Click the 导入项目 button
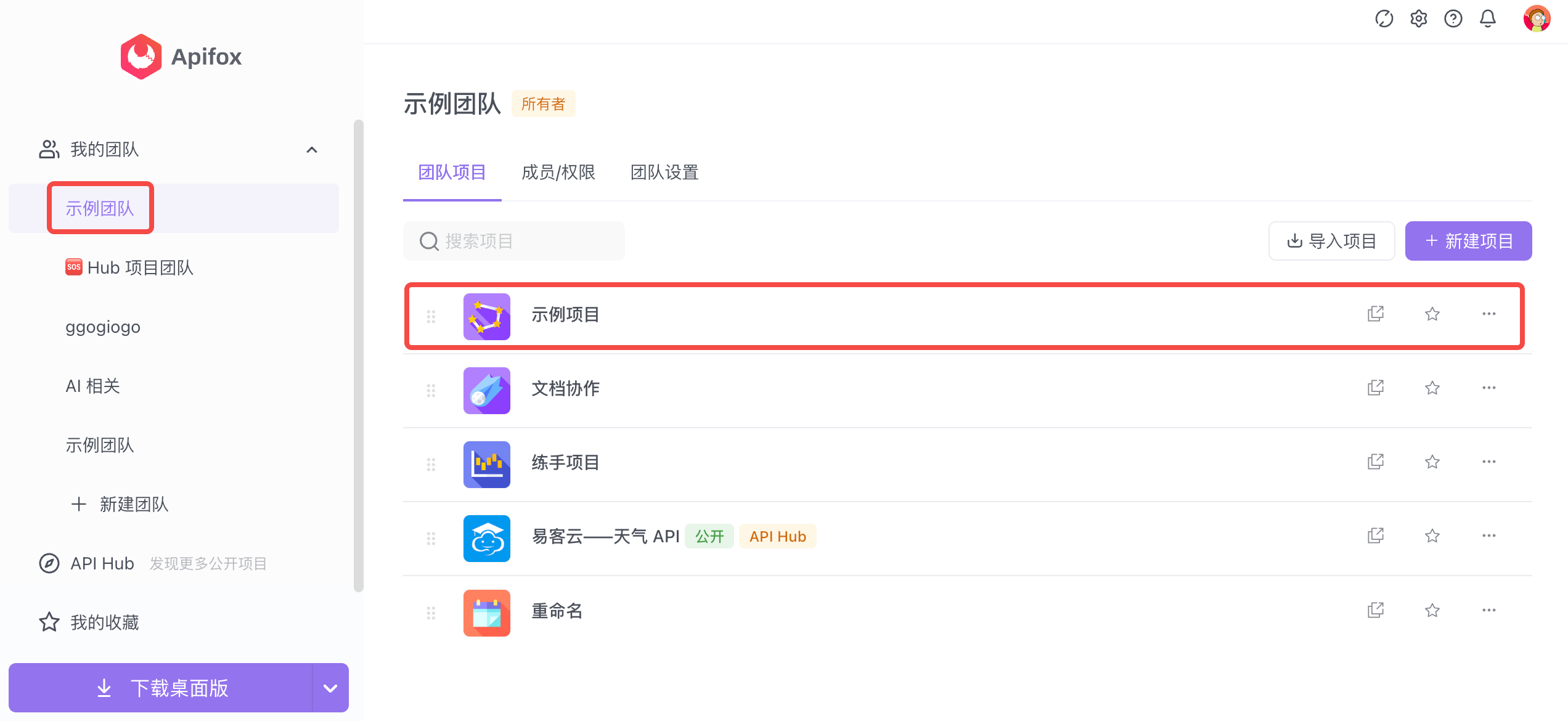The width and height of the screenshot is (1568, 721). click(1331, 241)
